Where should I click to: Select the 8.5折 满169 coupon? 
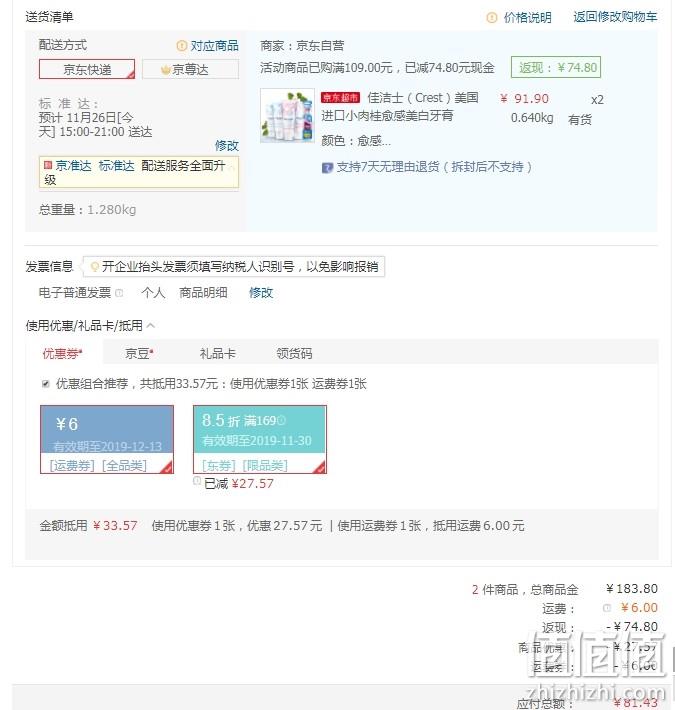(259, 439)
